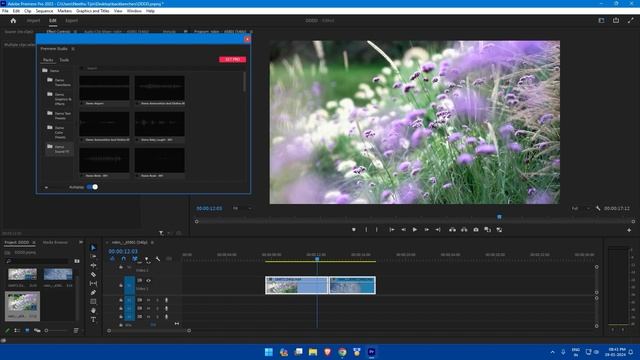The image size is (640, 360).
Task: Open timeline sequence panel menu
Action: coord(152,242)
